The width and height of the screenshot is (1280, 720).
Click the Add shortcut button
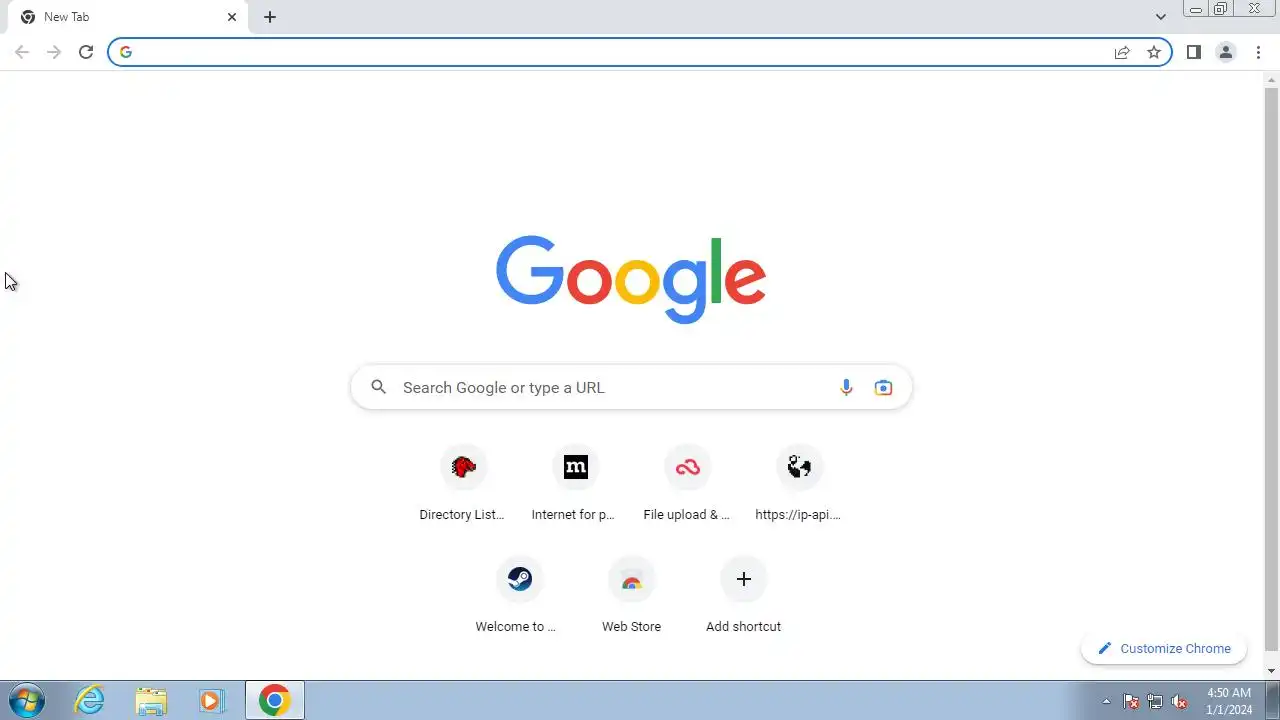pos(743,596)
